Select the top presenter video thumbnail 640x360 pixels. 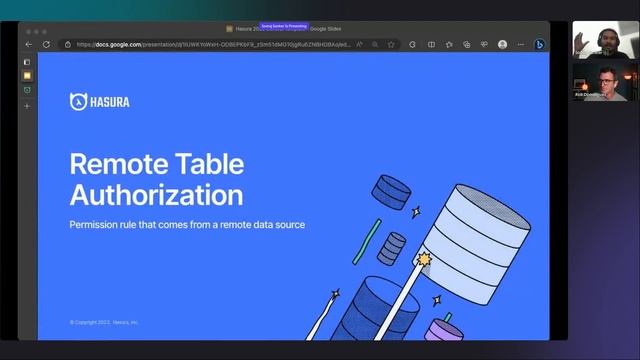coord(605,40)
